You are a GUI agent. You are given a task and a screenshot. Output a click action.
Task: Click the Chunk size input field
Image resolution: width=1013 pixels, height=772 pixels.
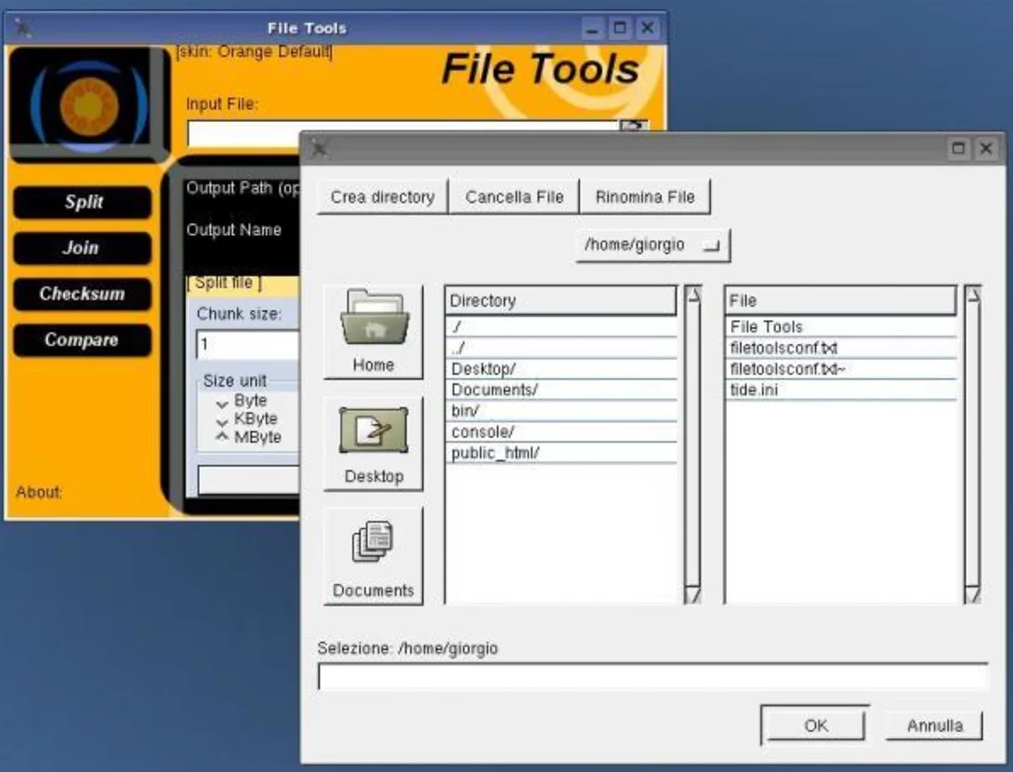(x=248, y=344)
